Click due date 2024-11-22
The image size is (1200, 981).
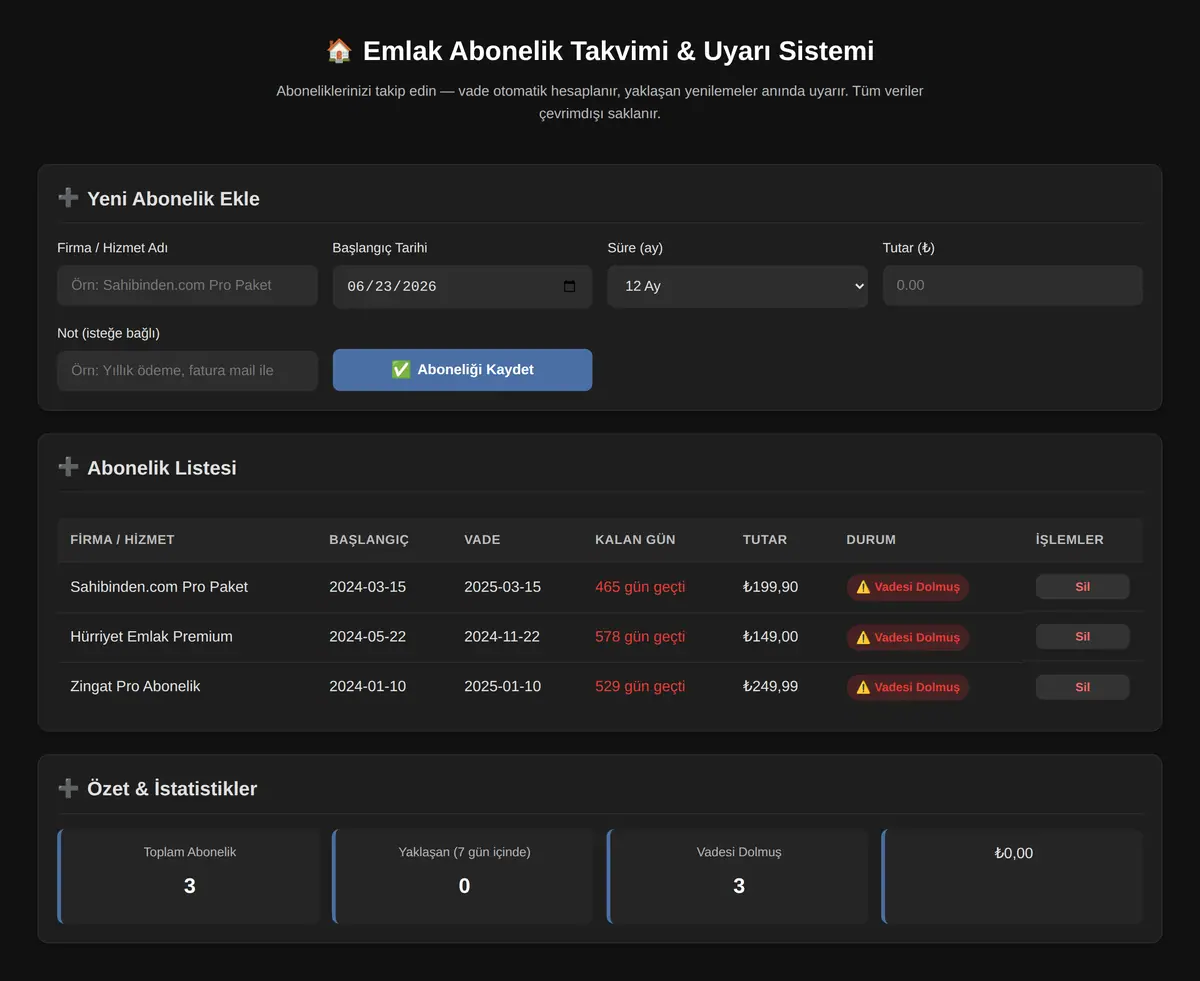(502, 637)
